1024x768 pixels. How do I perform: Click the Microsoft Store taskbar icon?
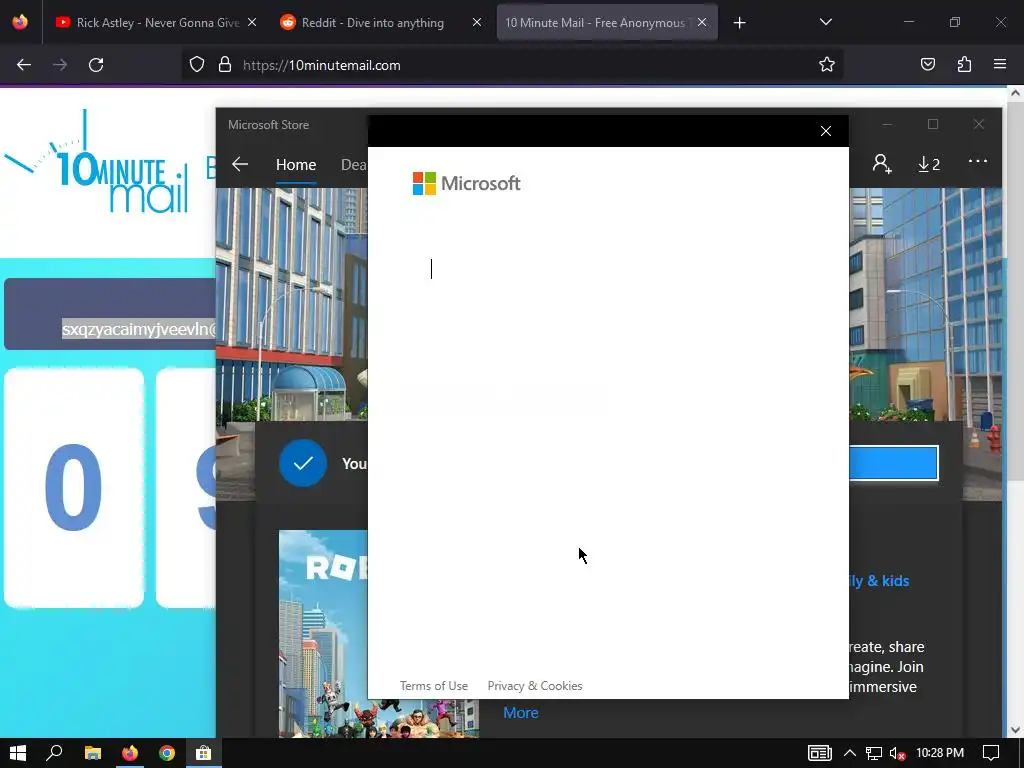pyautogui.click(x=204, y=753)
